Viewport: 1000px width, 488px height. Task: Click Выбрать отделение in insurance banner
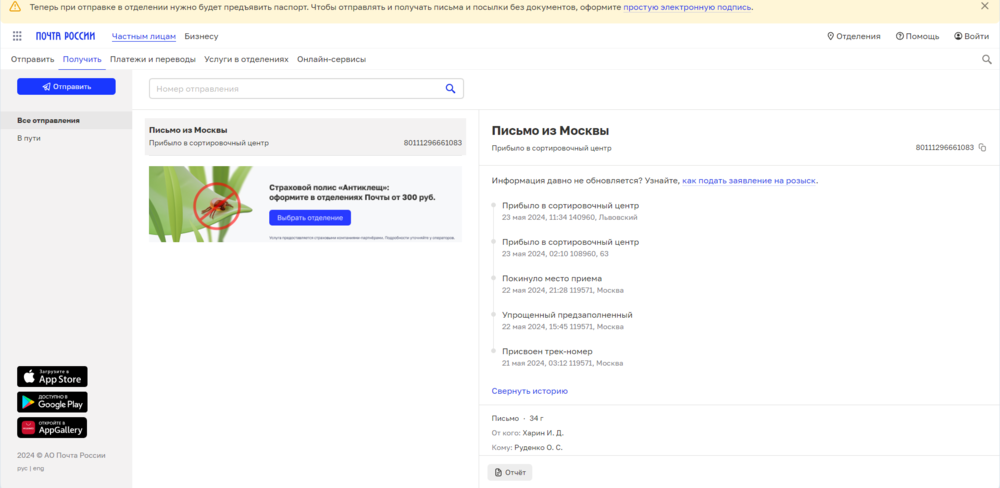(x=309, y=218)
